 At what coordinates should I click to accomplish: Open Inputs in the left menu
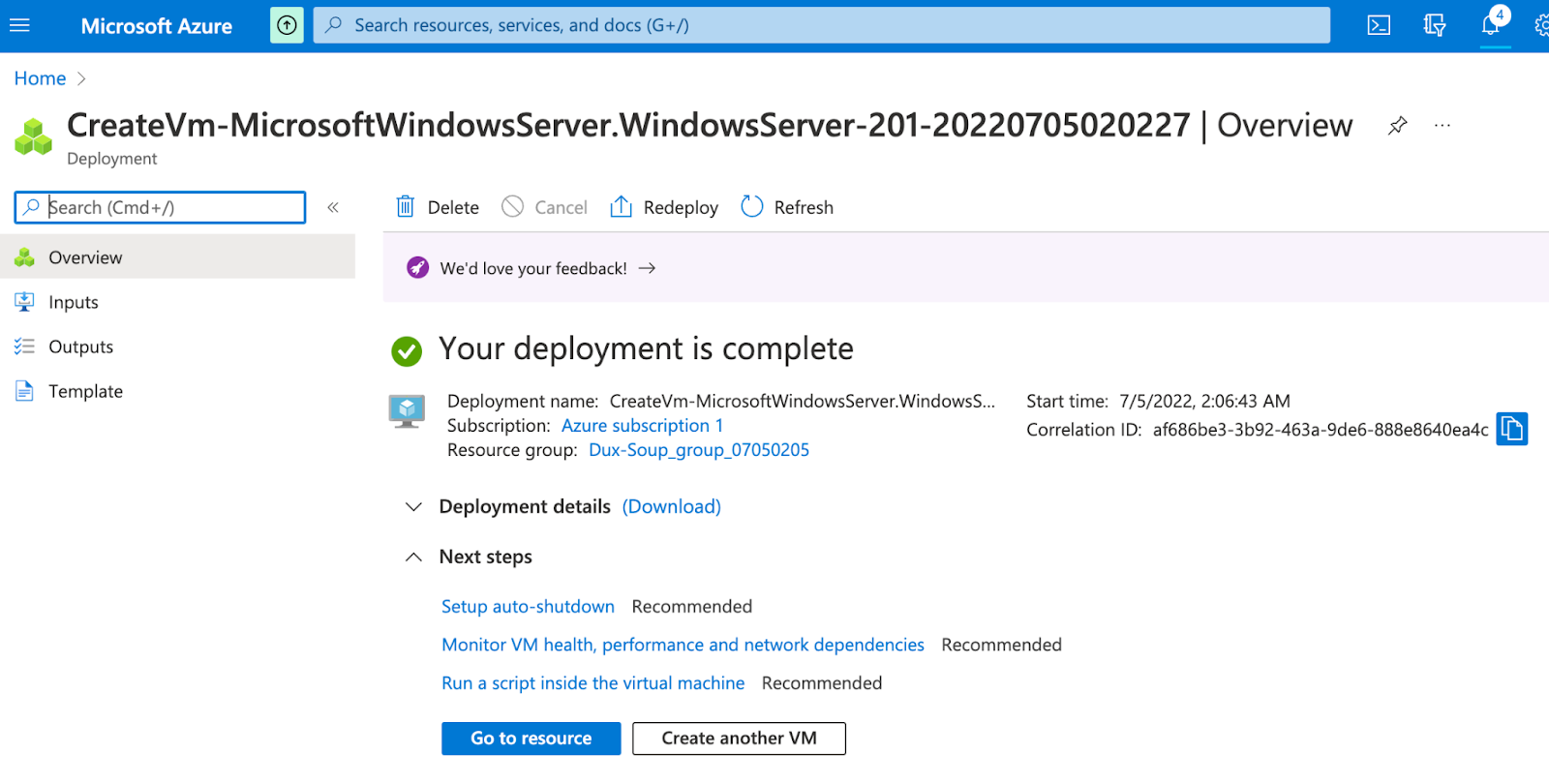tap(177, 302)
